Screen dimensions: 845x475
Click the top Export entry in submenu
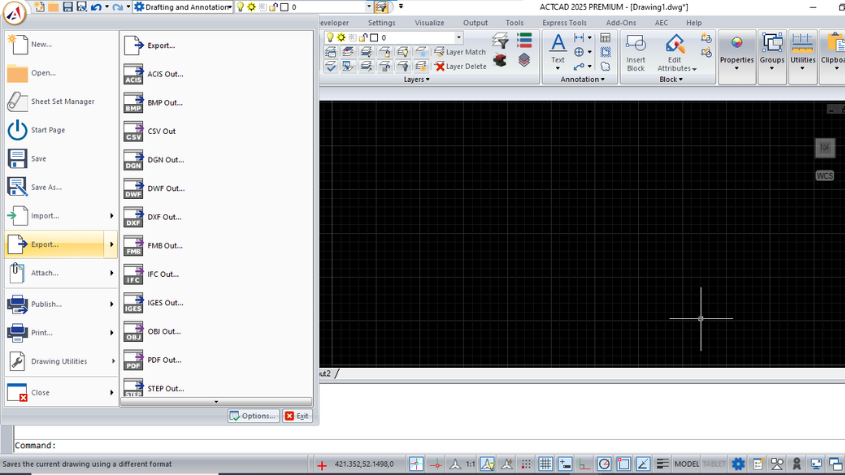click(216, 46)
